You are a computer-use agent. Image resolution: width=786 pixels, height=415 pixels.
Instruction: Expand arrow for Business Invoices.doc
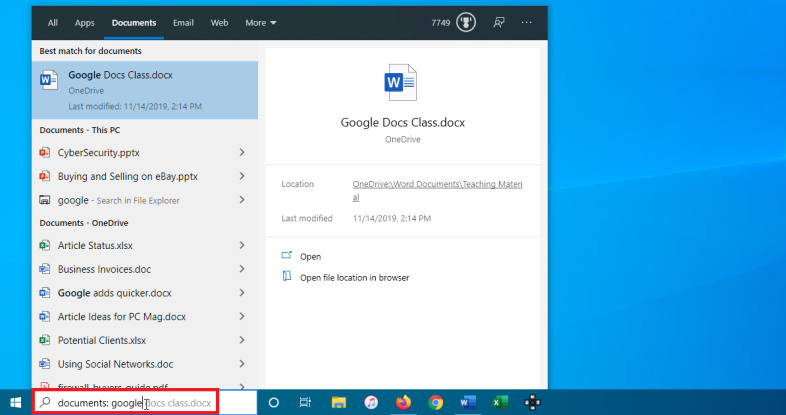242,269
